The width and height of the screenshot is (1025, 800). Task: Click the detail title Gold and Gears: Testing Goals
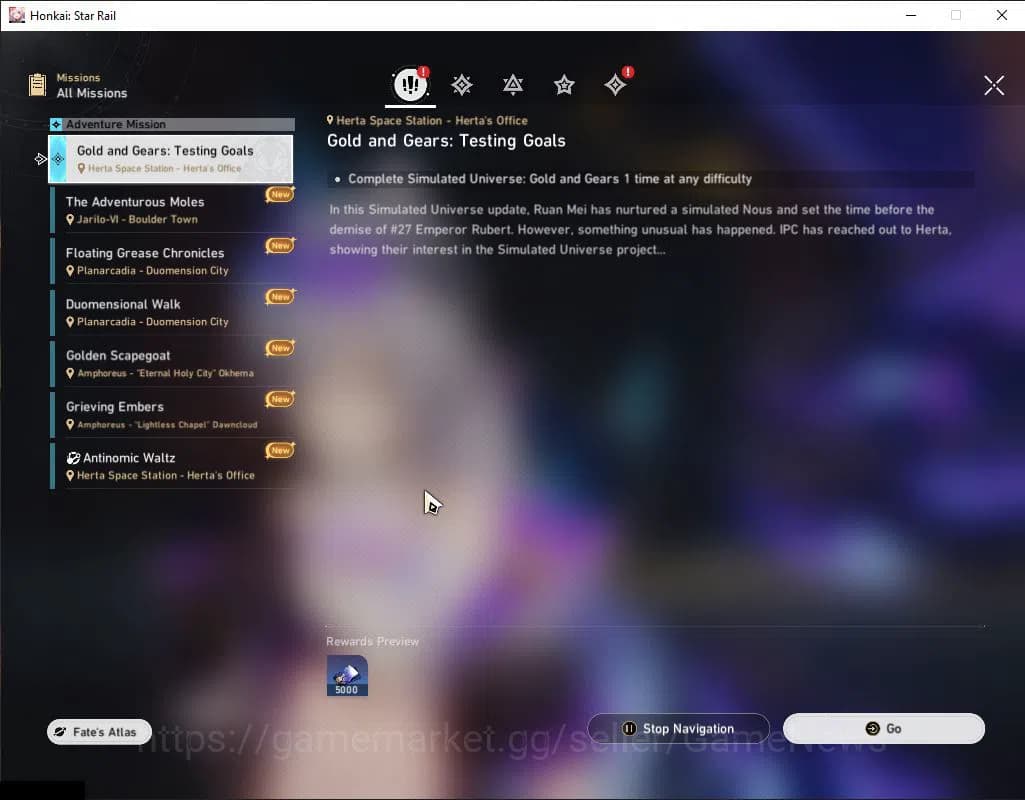point(446,141)
